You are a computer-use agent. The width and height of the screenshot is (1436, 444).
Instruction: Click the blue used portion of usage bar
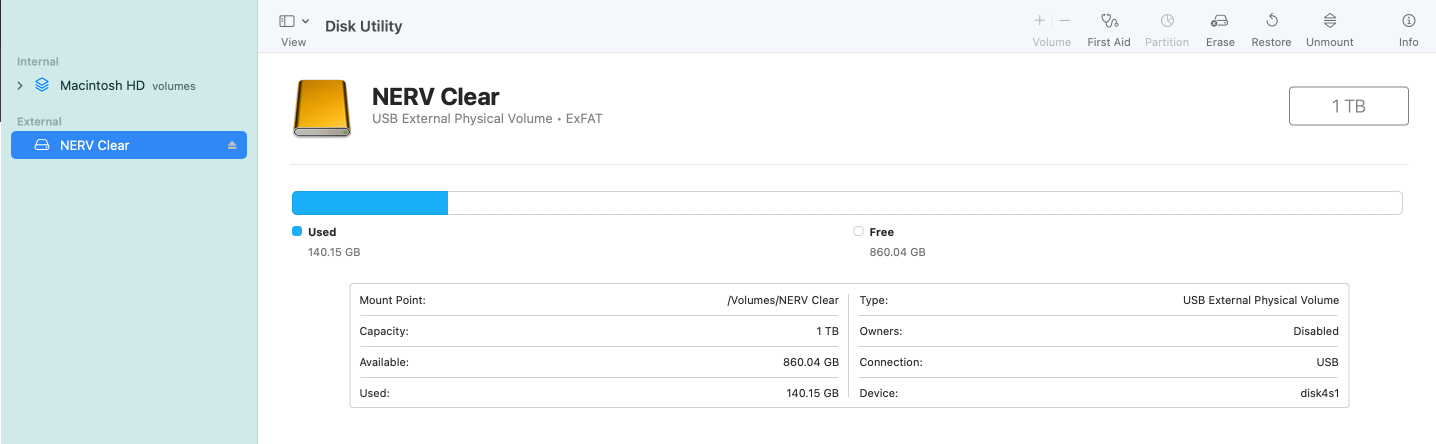(x=370, y=203)
